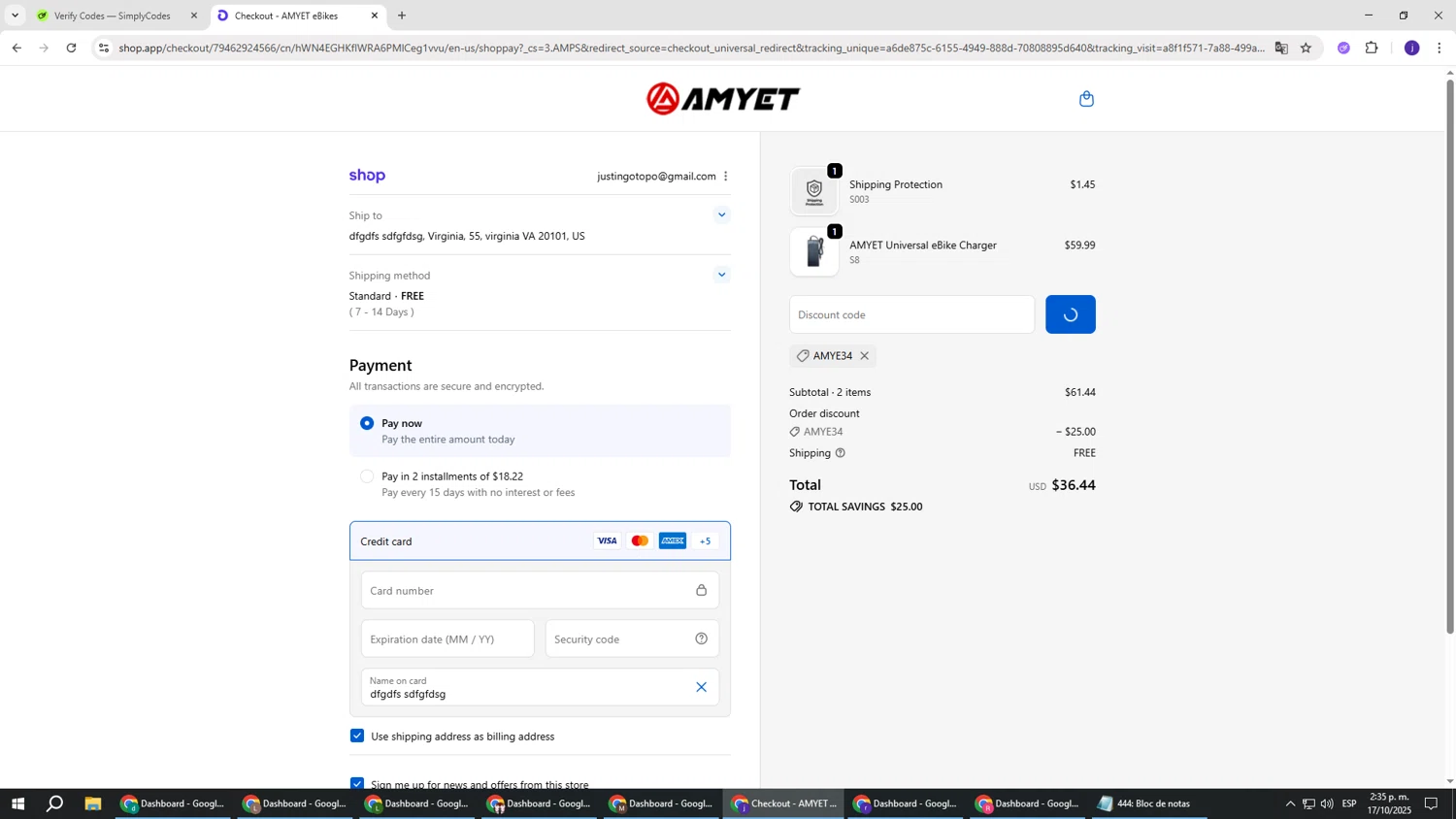1456x819 pixels.
Task: Open the taskbar clock and date
Action: click(1389, 803)
